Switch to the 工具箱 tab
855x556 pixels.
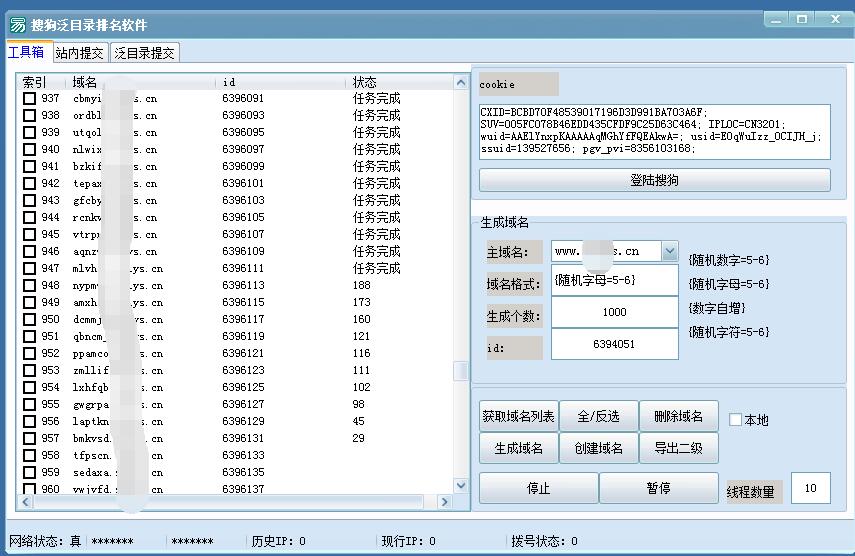point(26,52)
